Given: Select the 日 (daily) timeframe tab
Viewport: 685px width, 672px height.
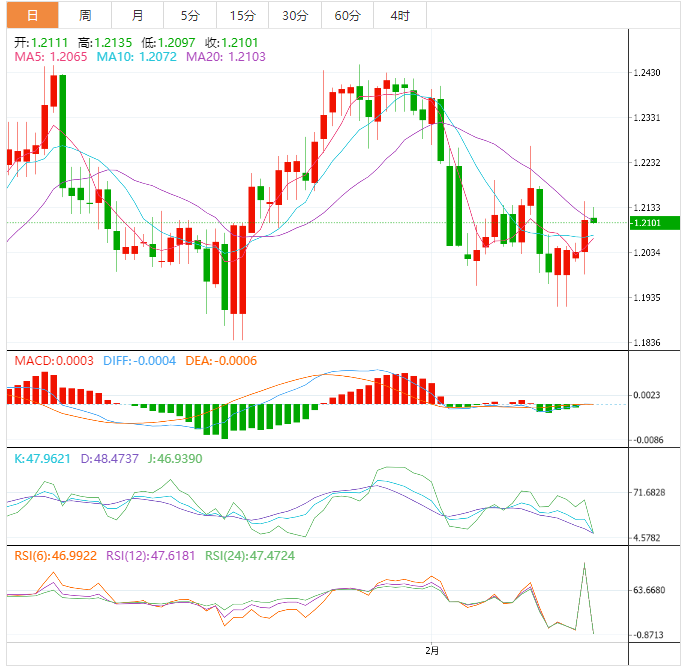Looking at the screenshot, I should 32,15.
